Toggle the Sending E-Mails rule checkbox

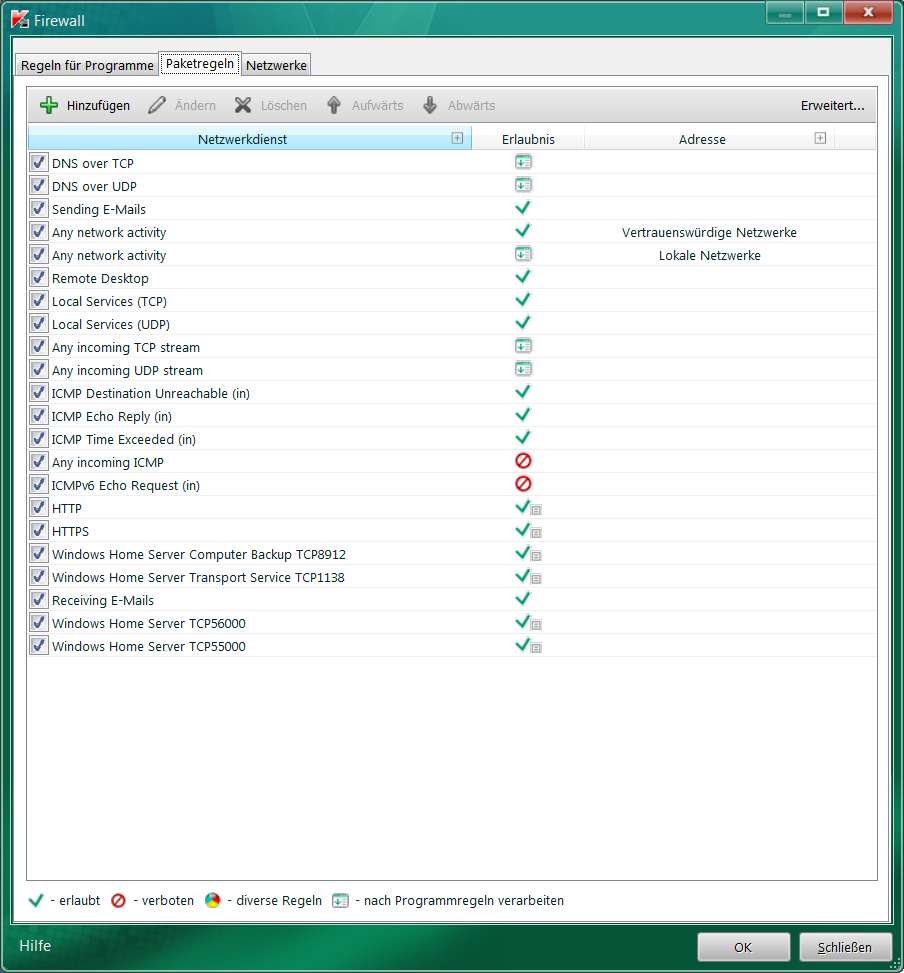(x=38, y=208)
